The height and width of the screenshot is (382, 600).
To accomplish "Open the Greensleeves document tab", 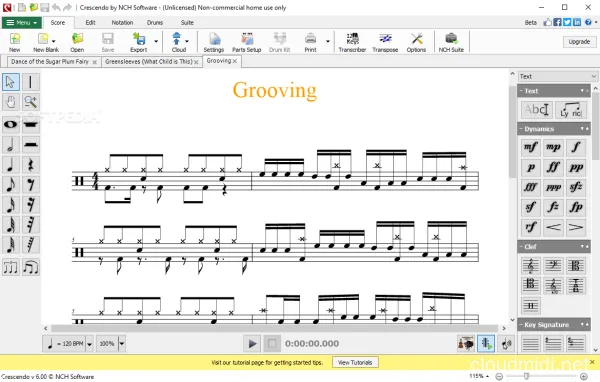I will point(148,62).
